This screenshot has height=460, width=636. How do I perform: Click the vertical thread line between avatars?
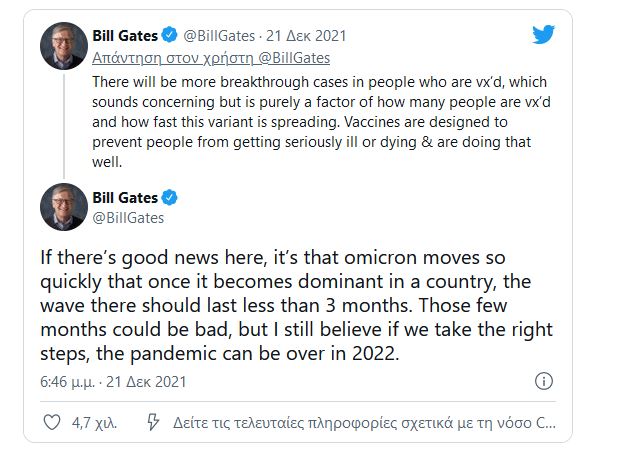(x=64, y=125)
